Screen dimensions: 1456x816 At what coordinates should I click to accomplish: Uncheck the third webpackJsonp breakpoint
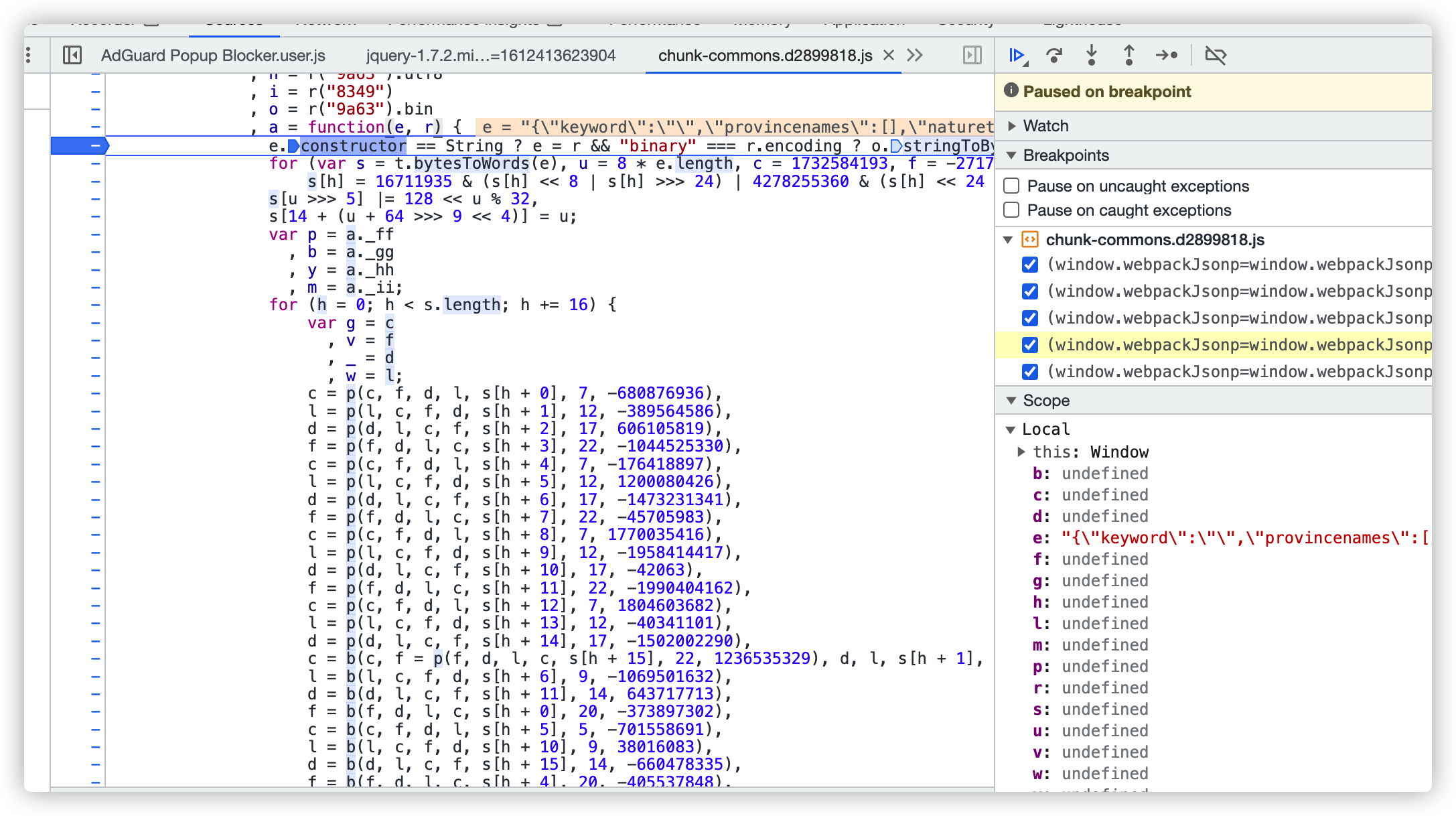click(1030, 318)
